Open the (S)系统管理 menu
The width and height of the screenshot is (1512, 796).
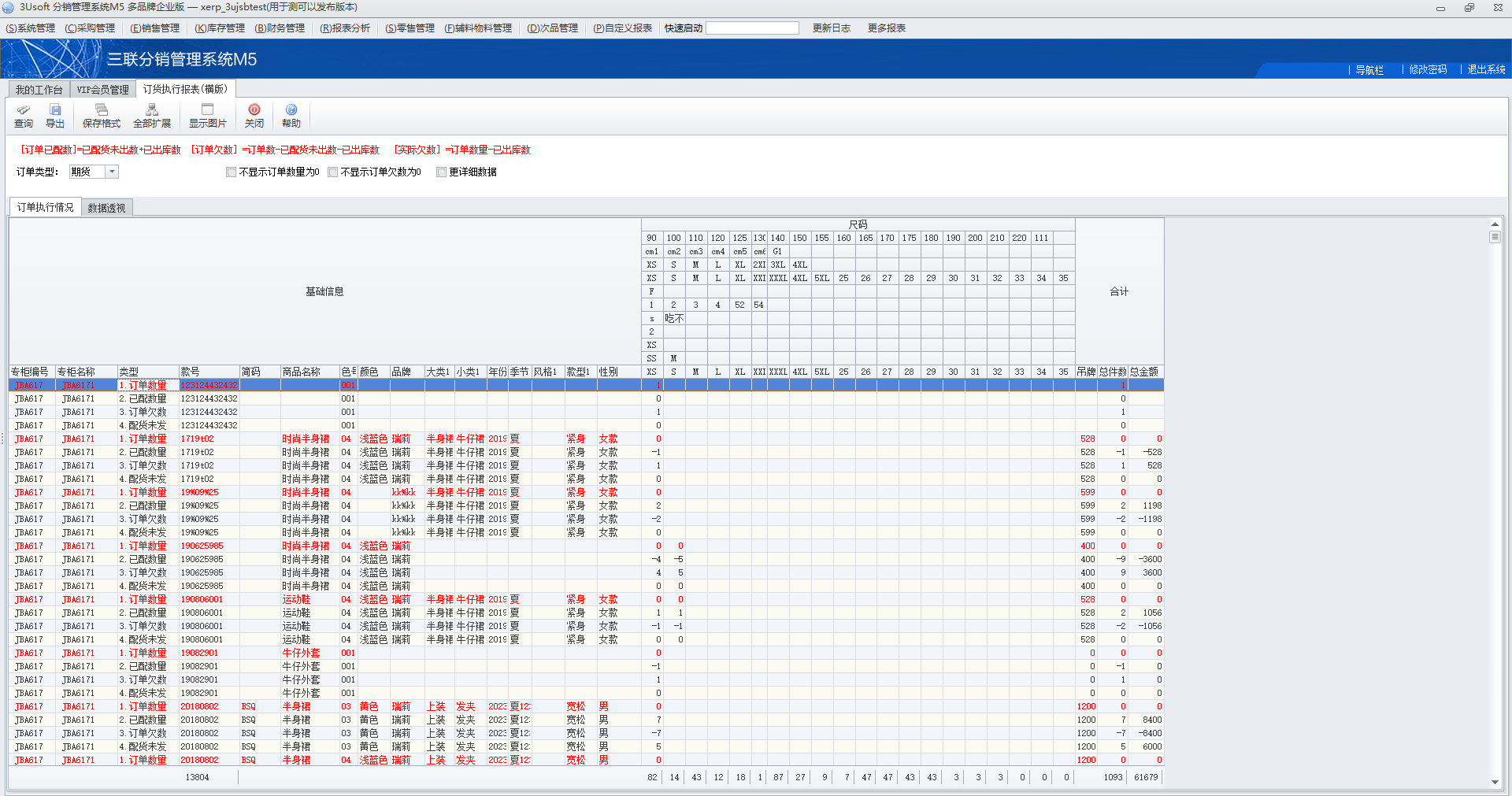point(31,28)
